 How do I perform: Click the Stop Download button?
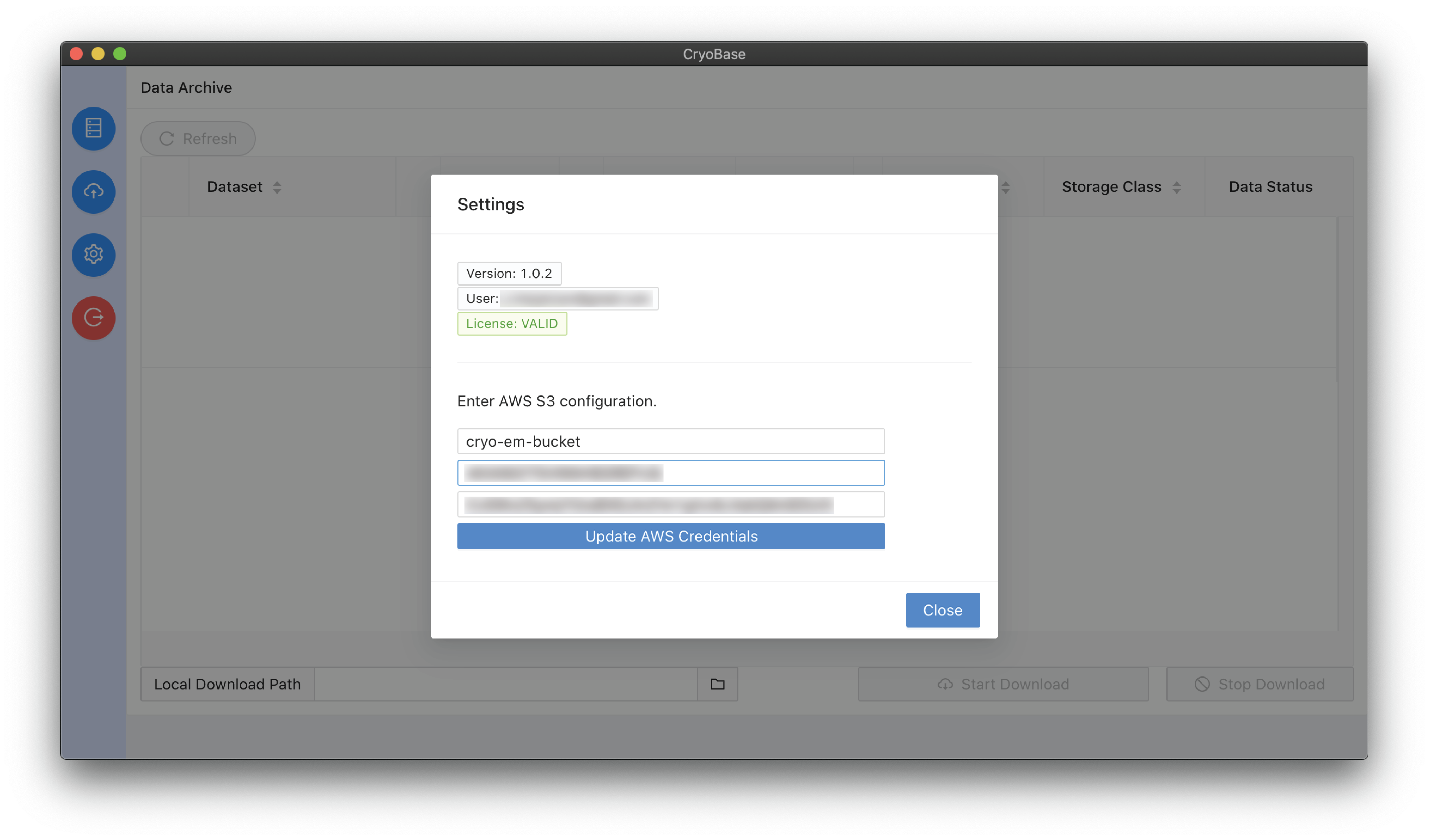[x=1259, y=684]
